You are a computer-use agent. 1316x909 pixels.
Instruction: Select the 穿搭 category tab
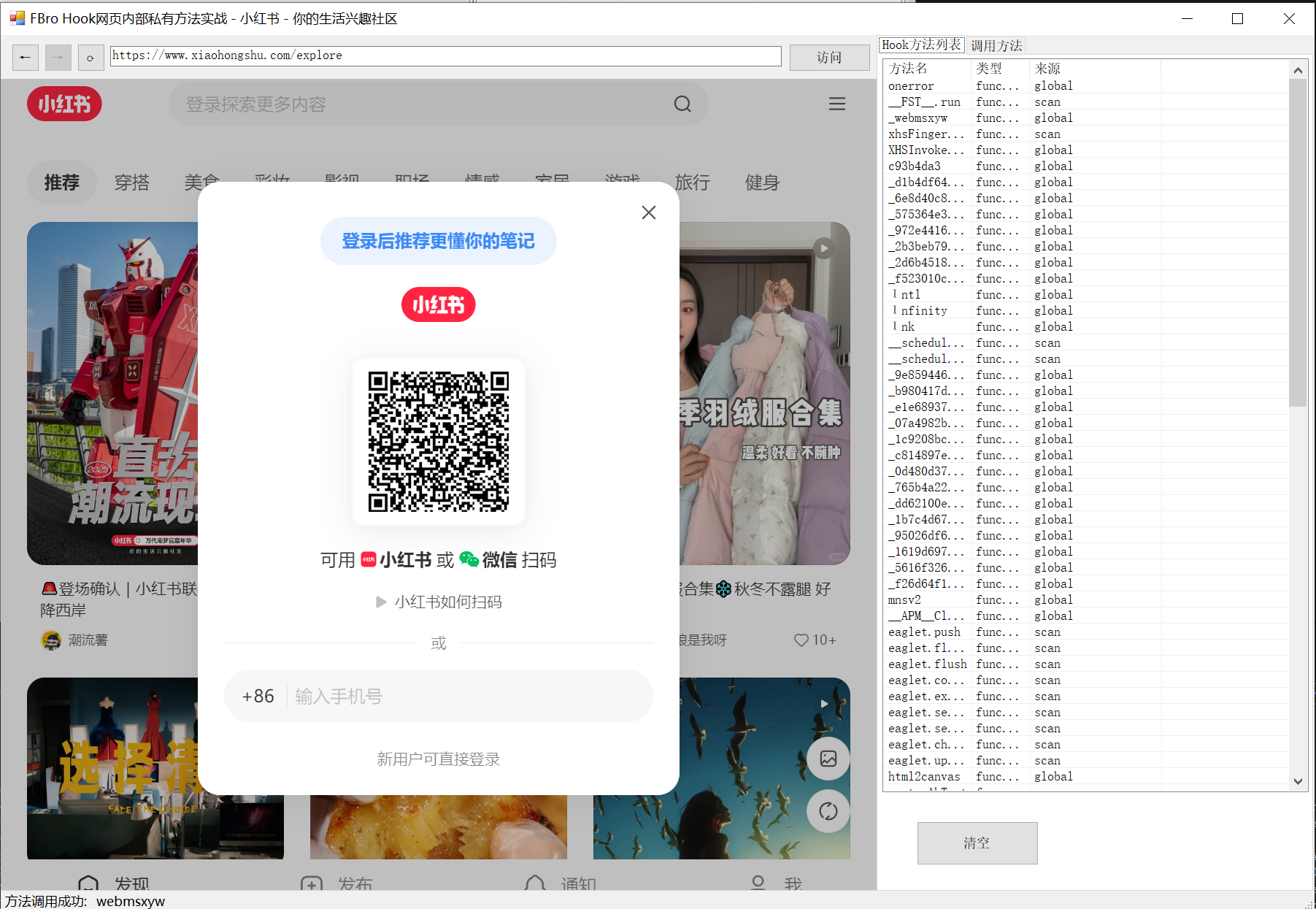pos(132,183)
